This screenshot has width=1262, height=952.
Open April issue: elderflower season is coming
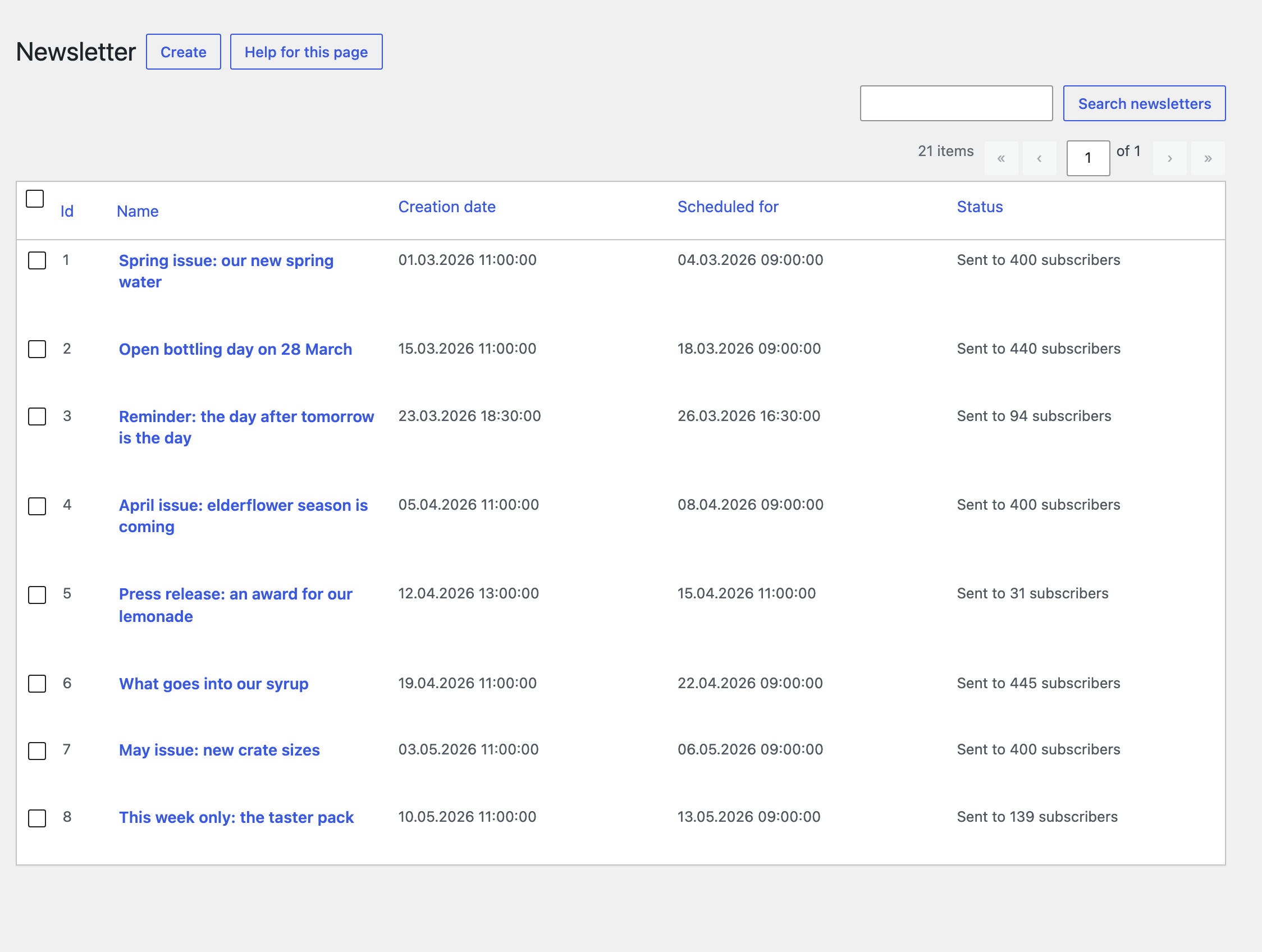243,516
